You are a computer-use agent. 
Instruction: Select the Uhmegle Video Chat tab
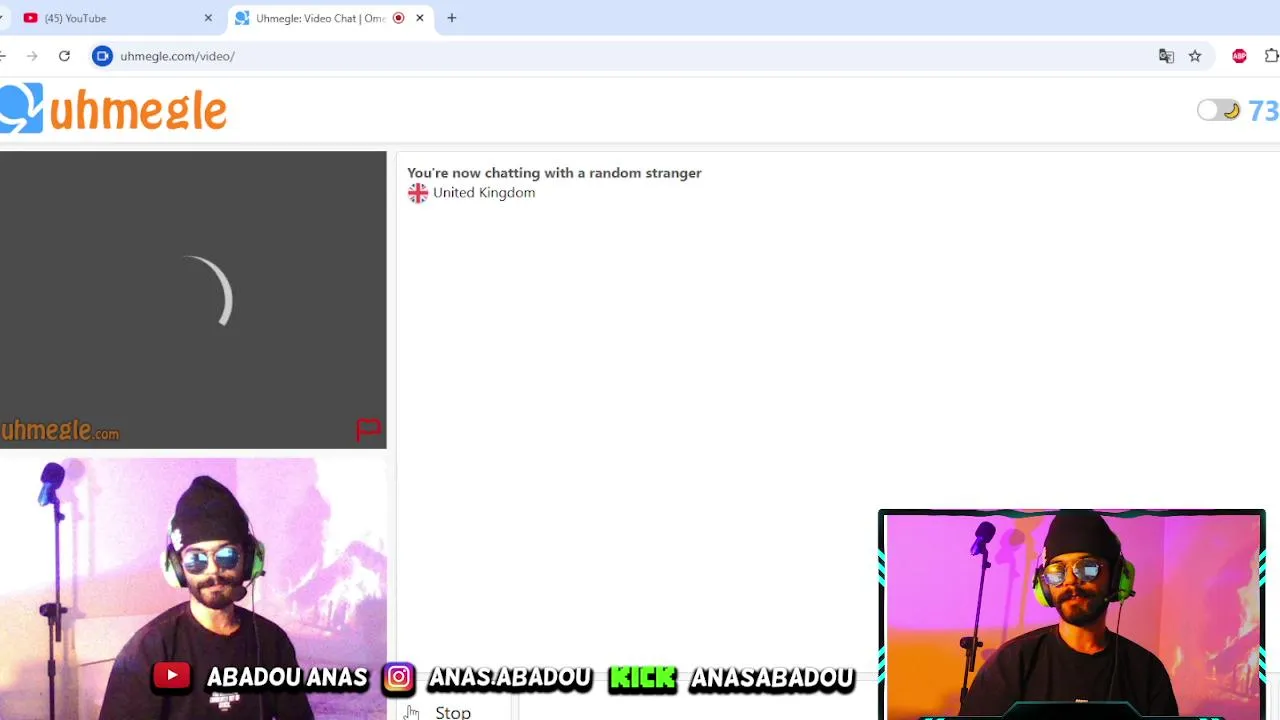click(330, 18)
